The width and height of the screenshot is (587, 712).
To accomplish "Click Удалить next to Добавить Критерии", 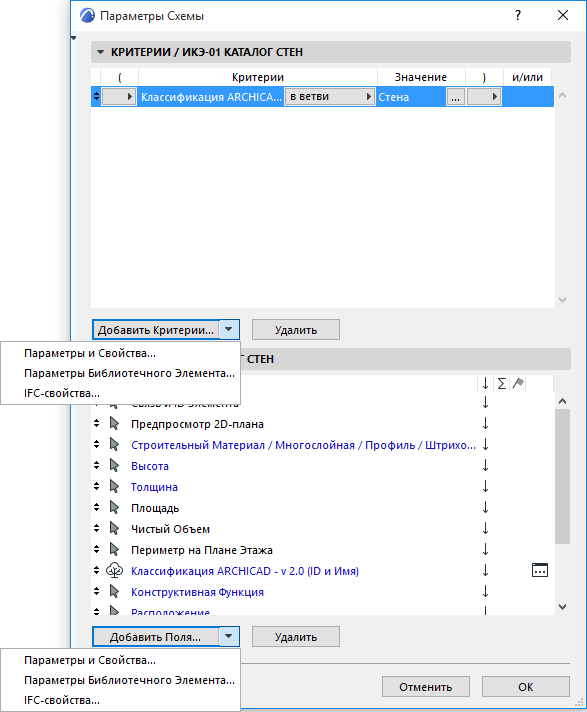I will 296,330.
